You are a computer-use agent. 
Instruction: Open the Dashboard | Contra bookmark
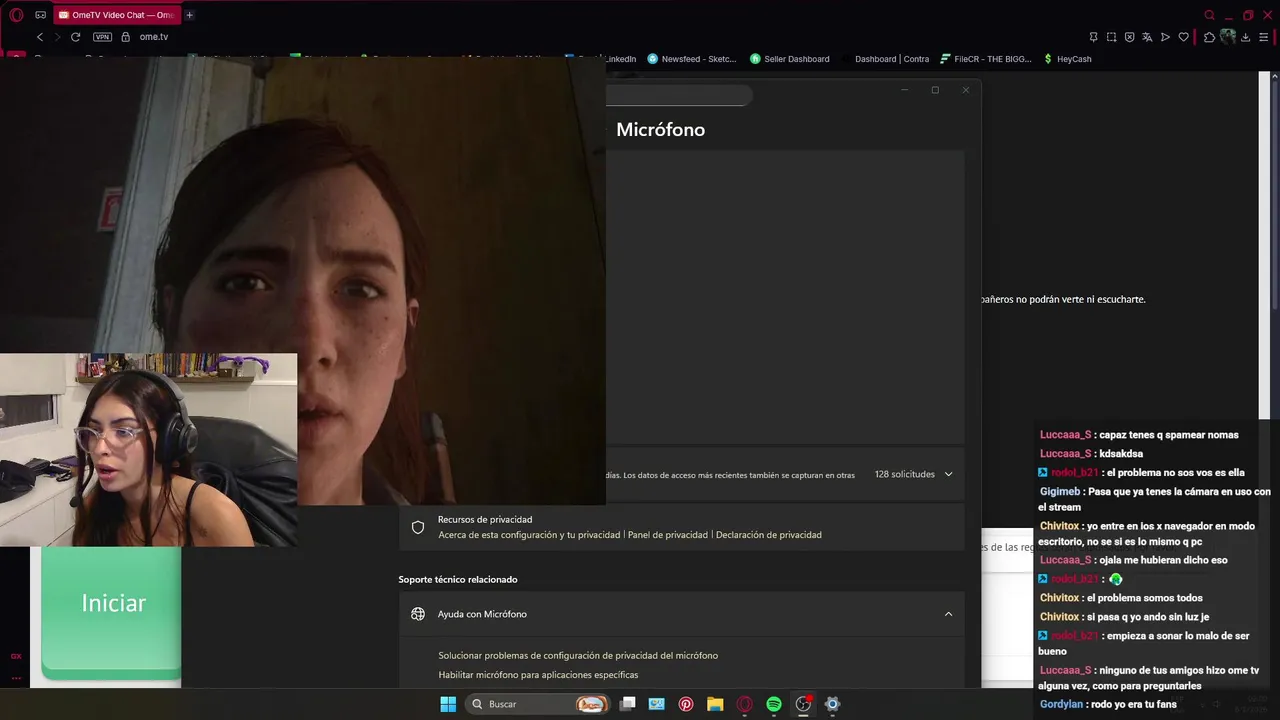tap(884, 59)
